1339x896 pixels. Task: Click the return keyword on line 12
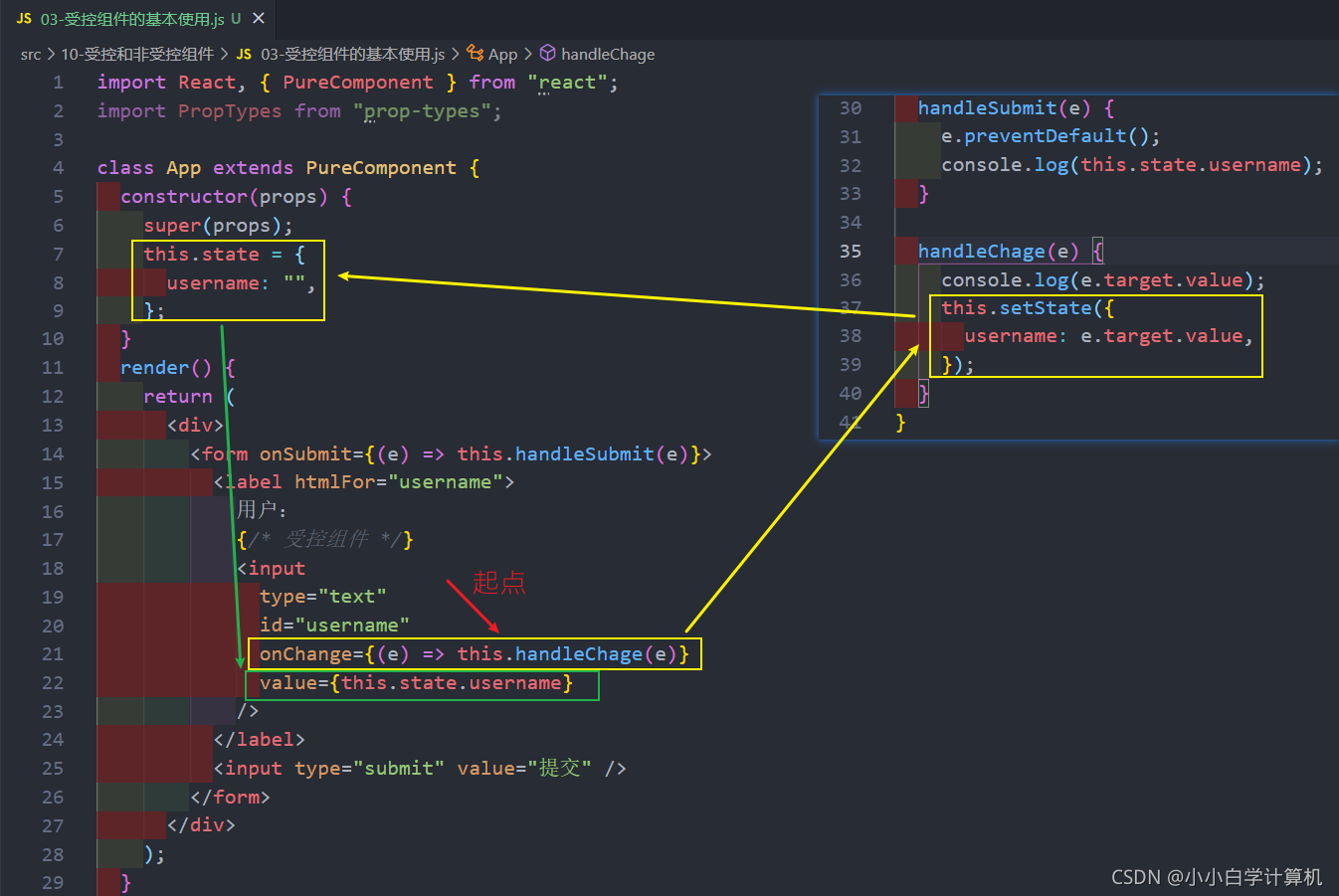click(178, 397)
